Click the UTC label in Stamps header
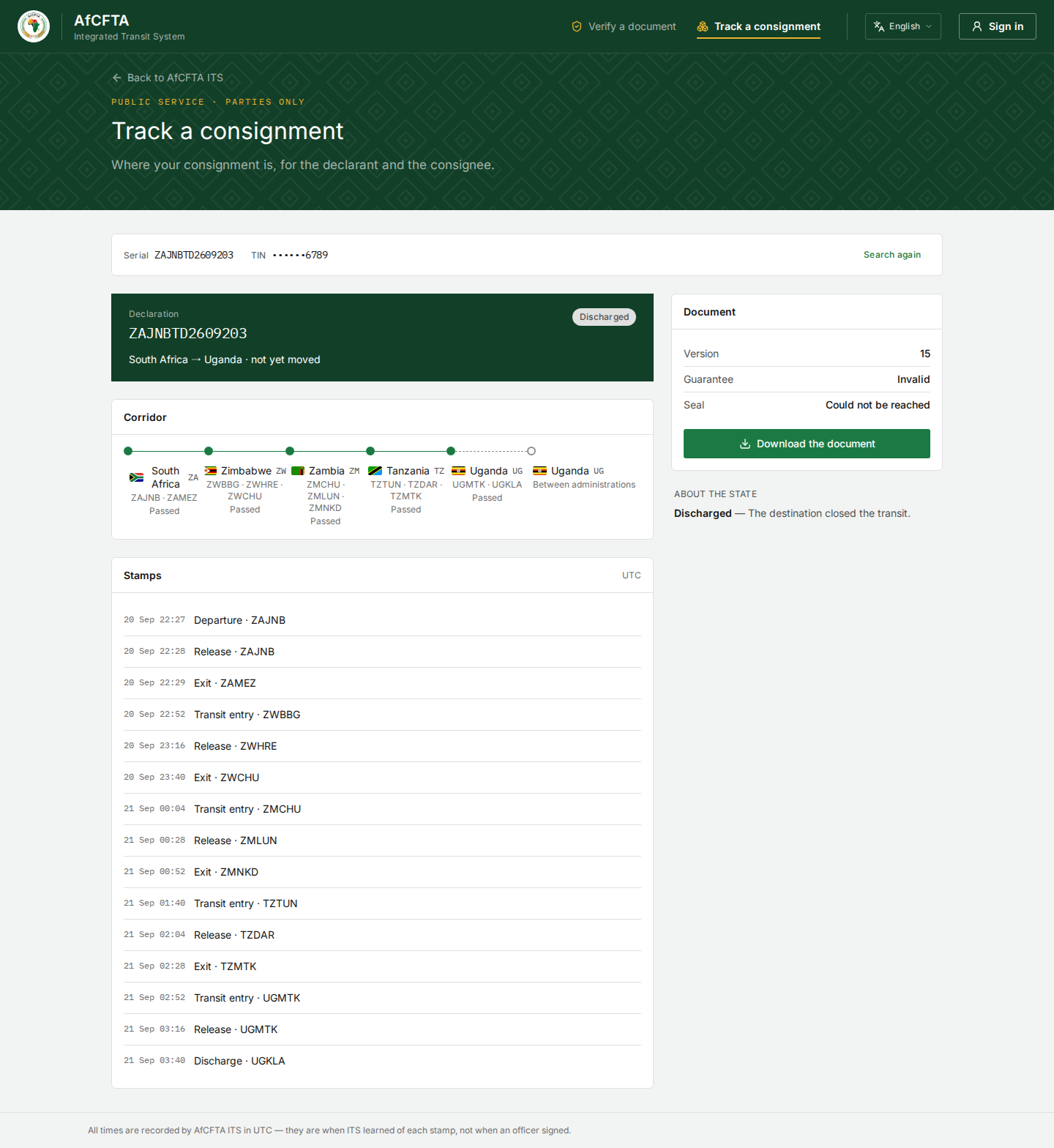 [632, 575]
